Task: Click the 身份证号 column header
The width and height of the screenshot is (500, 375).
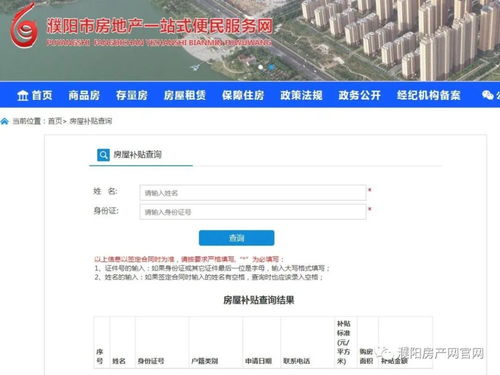Action: pos(151,361)
